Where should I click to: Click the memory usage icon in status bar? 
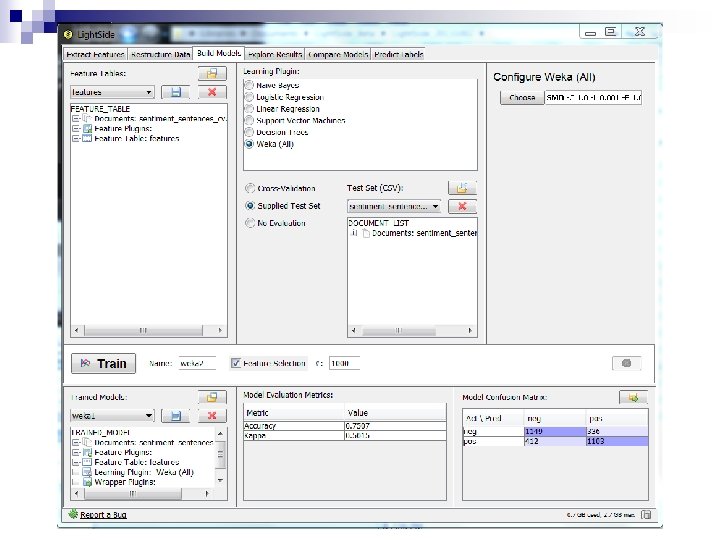(x=646, y=515)
